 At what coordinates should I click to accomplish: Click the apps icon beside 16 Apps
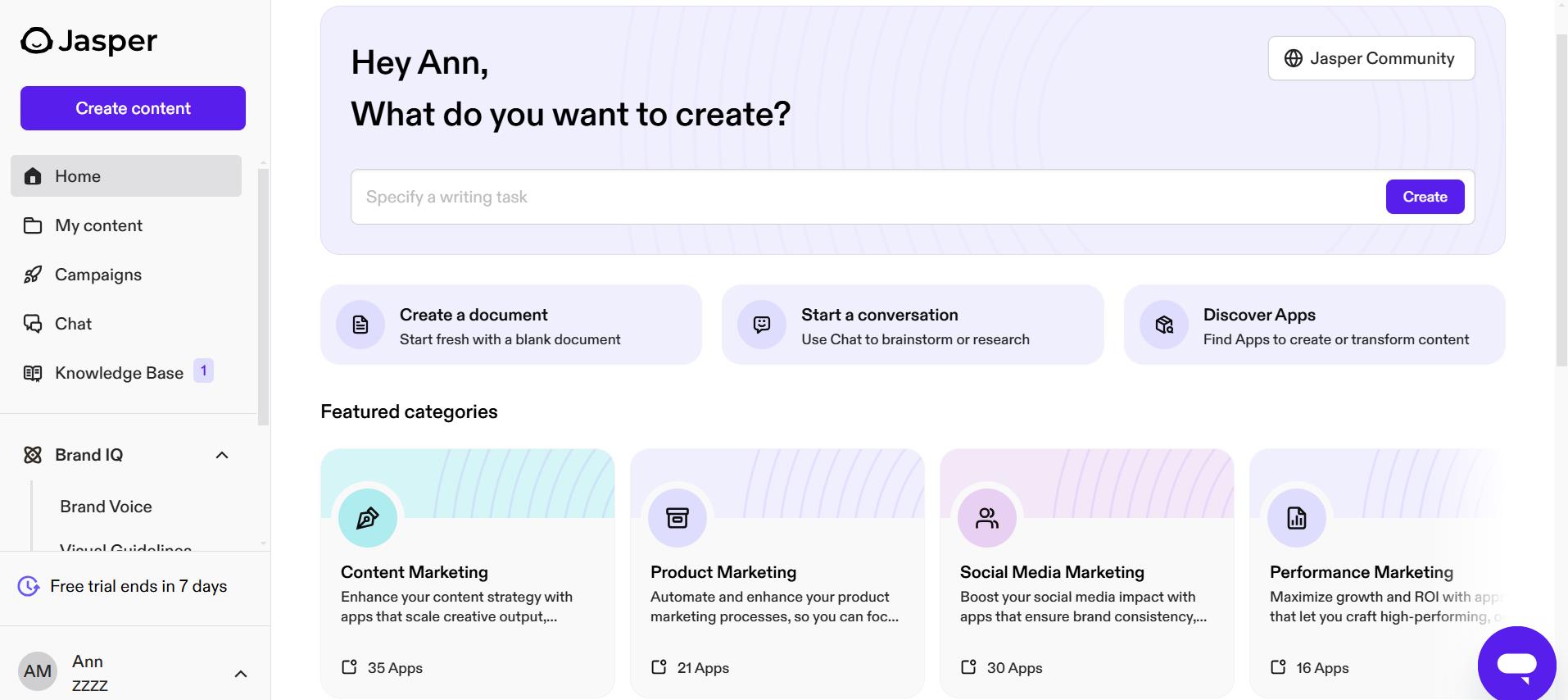coord(1279,667)
